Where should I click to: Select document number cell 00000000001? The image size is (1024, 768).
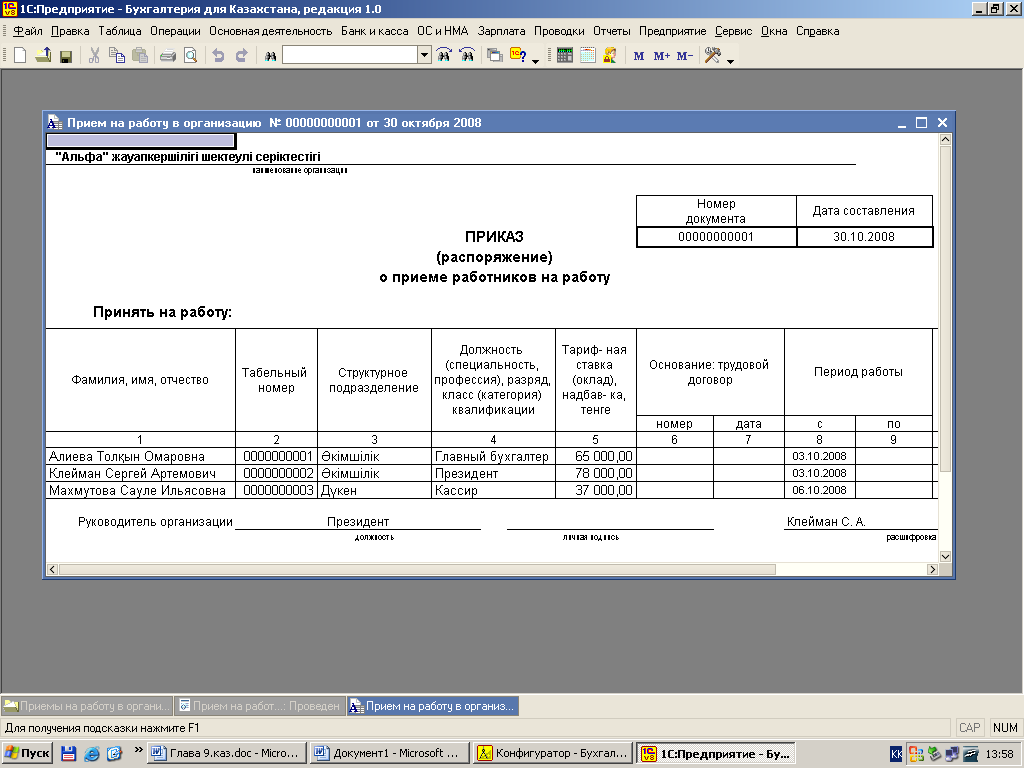tap(716, 236)
